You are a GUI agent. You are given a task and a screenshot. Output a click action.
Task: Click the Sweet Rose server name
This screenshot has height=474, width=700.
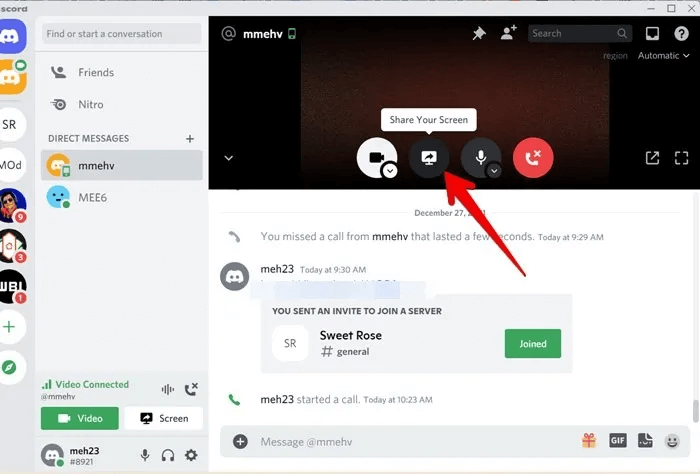coord(350,335)
